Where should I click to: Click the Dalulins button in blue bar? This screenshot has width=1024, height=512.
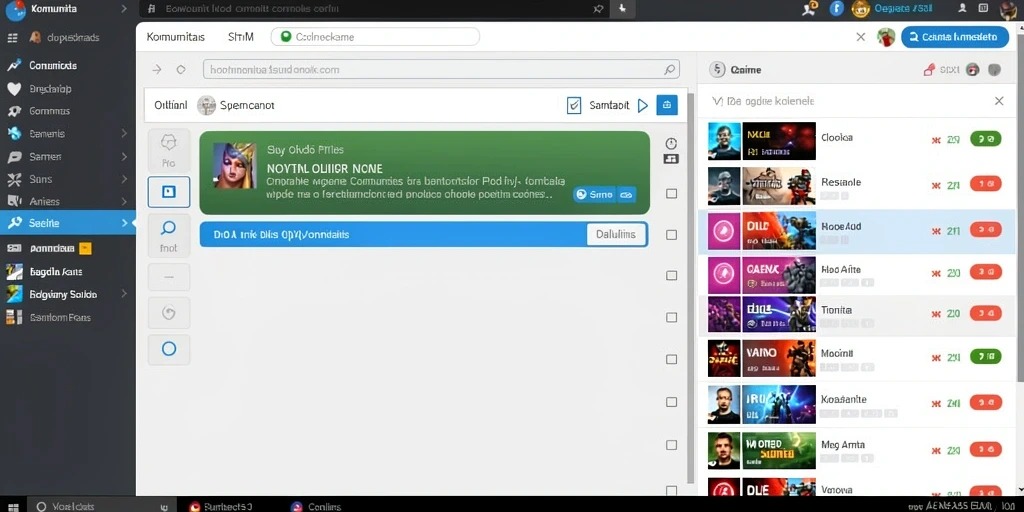(616, 234)
